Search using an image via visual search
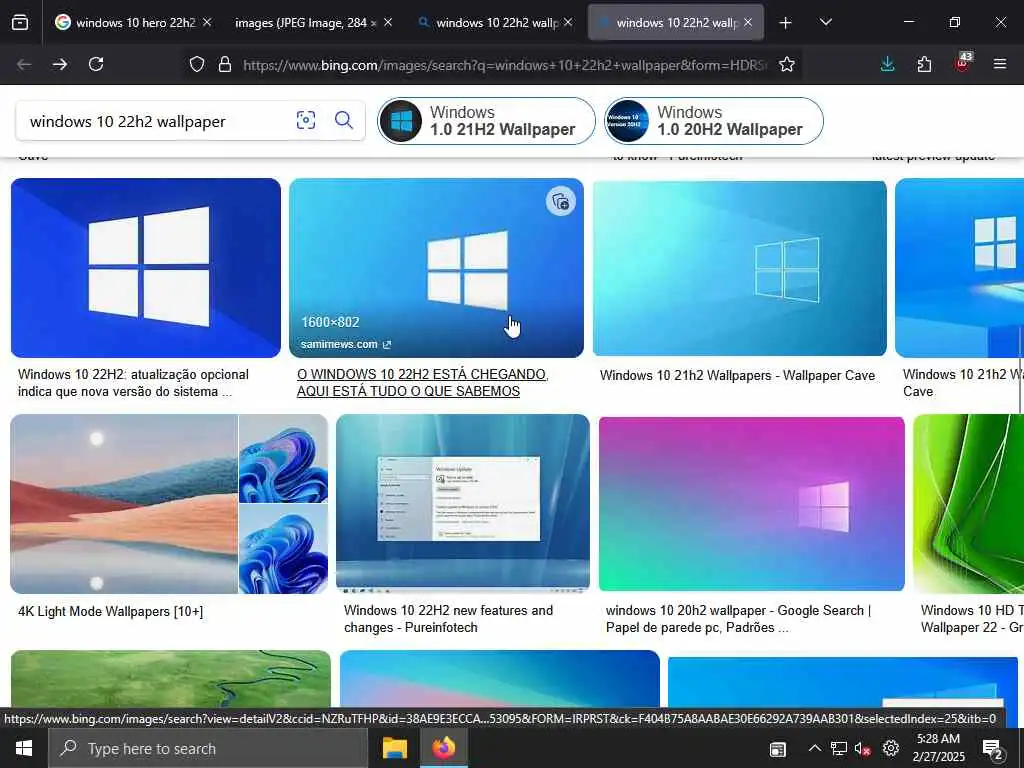Image resolution: width=1024 pixels, height=768 pixels. point(306,120)
